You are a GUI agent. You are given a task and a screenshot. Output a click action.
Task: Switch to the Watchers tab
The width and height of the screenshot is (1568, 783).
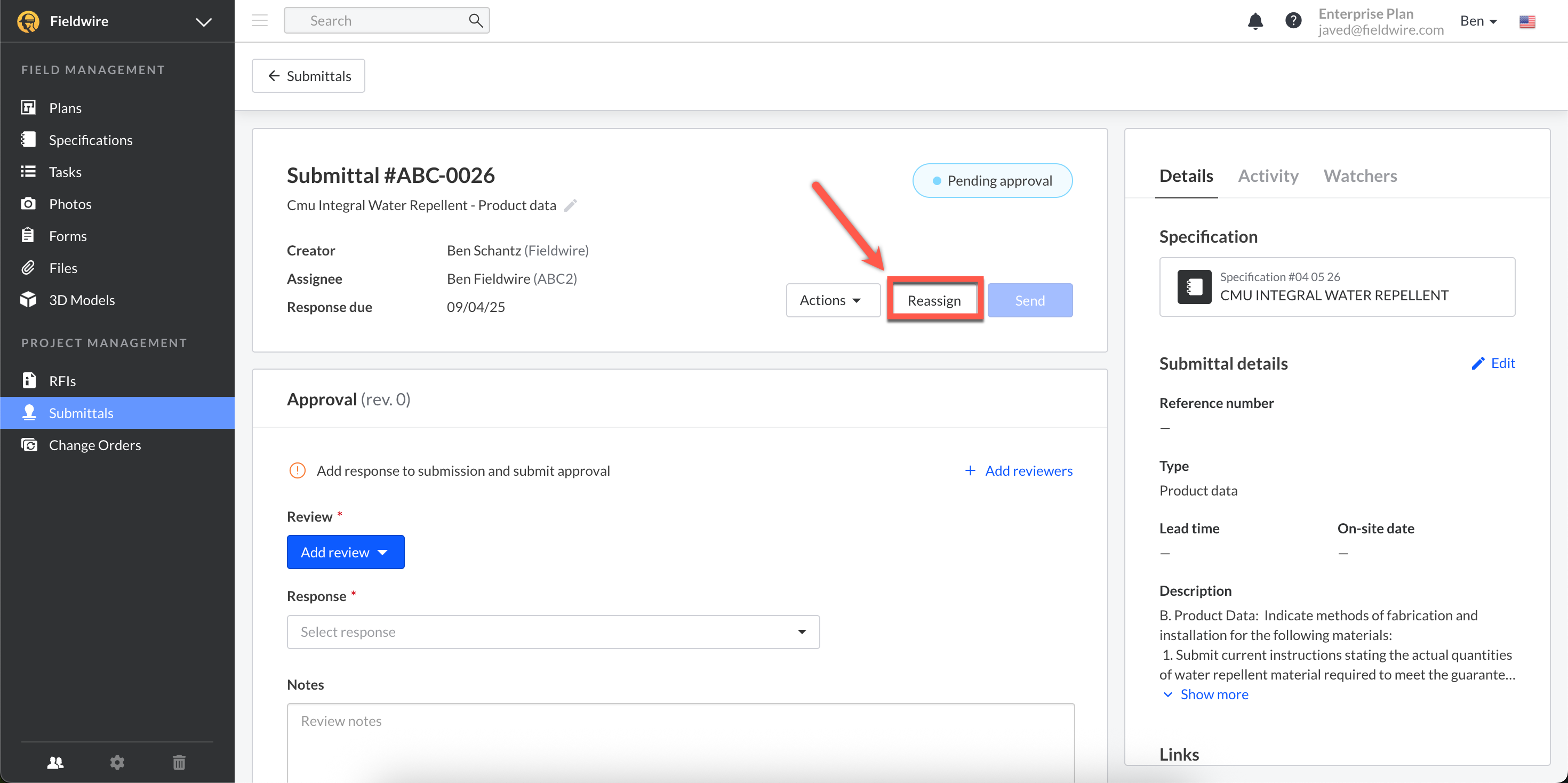click(x=1359, y=176)
